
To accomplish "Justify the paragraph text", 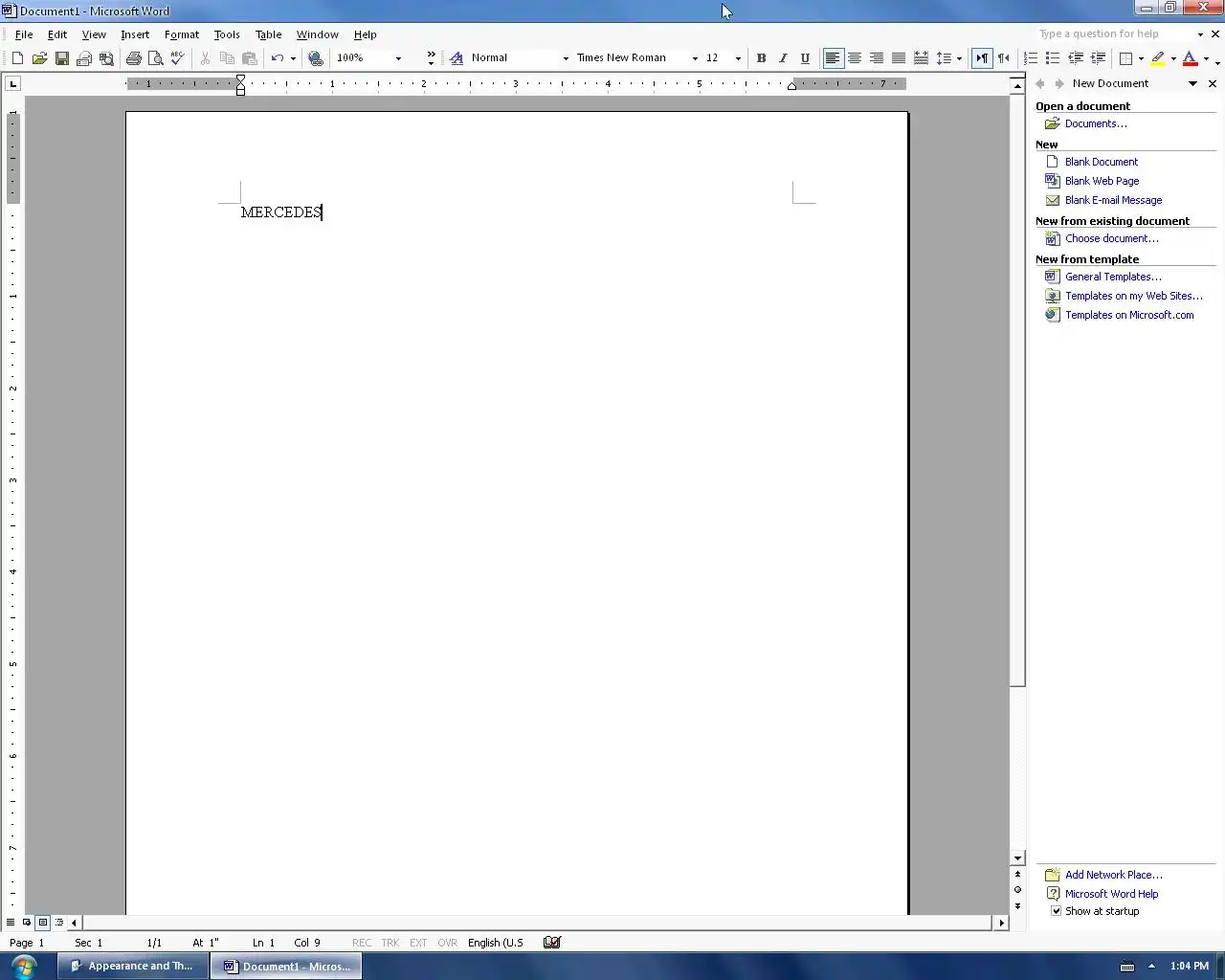I will (899, 58).
